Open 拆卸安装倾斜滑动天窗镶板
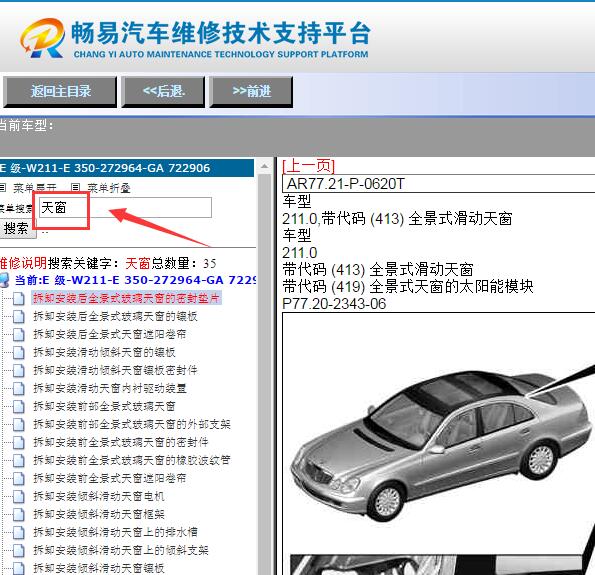This screenshot has height=575, width=595. (99, 568)
